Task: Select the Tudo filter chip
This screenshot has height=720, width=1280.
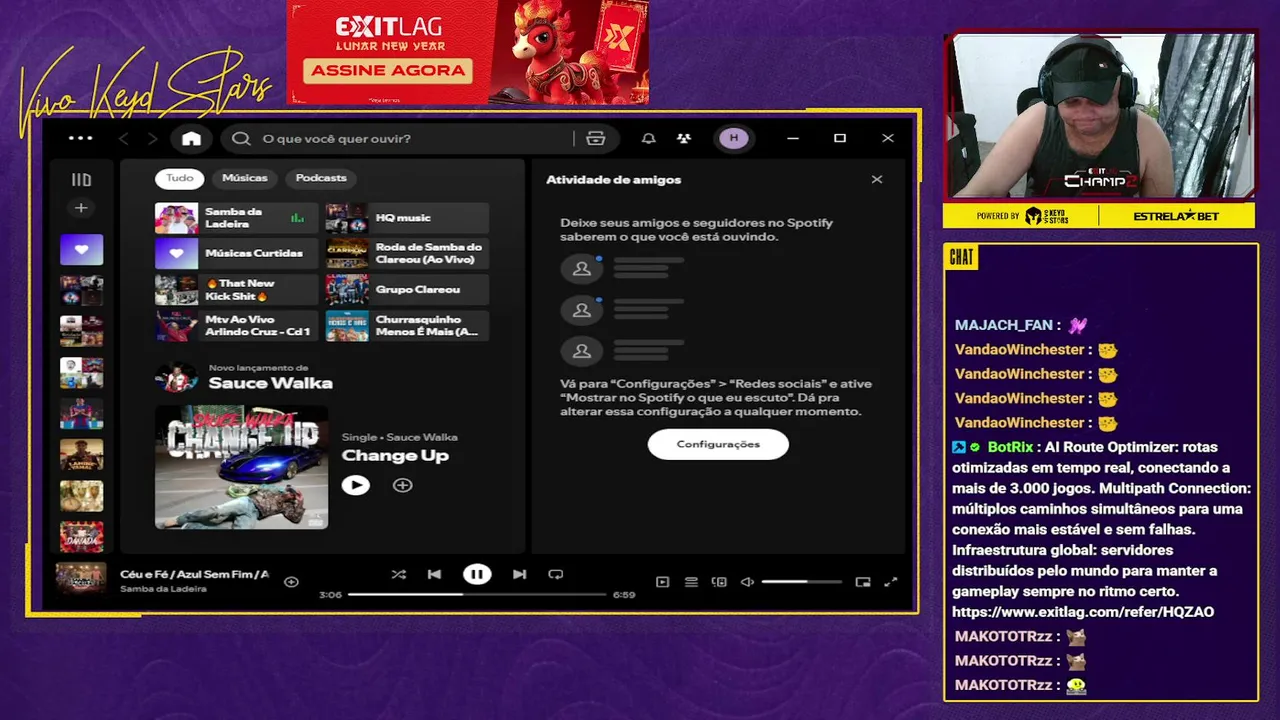Action: (180, 178)
